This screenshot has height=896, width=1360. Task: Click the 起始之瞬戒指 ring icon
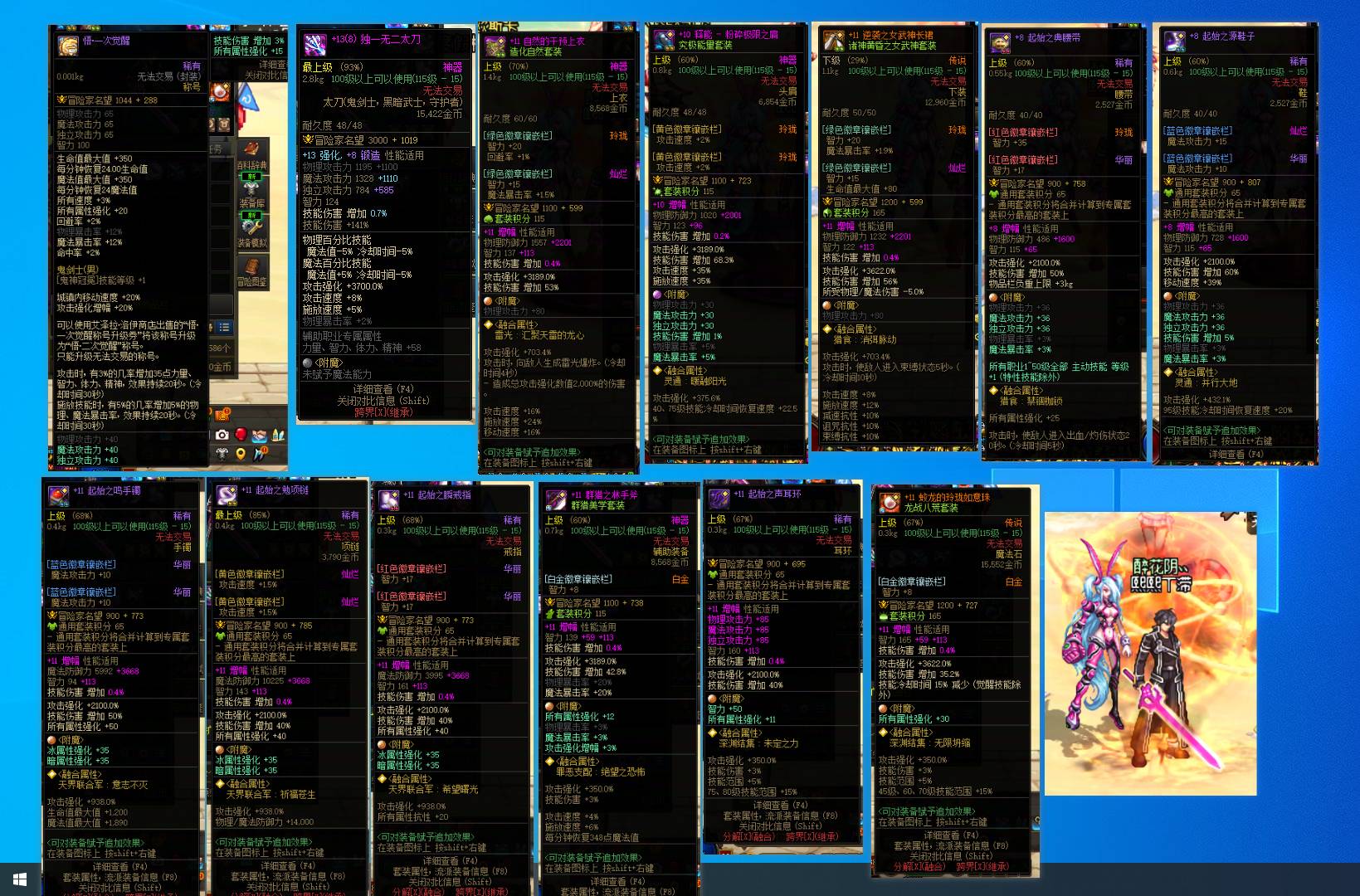(x=389, y=499)
